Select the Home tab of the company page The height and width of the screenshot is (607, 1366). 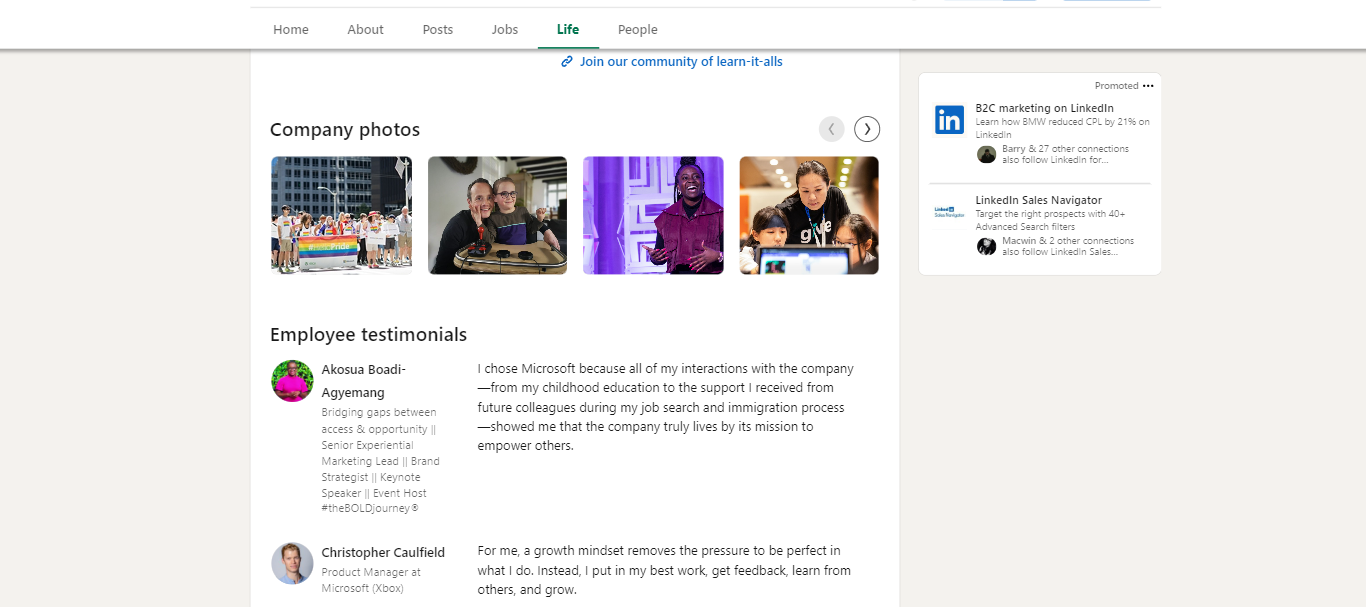point(290,29)
